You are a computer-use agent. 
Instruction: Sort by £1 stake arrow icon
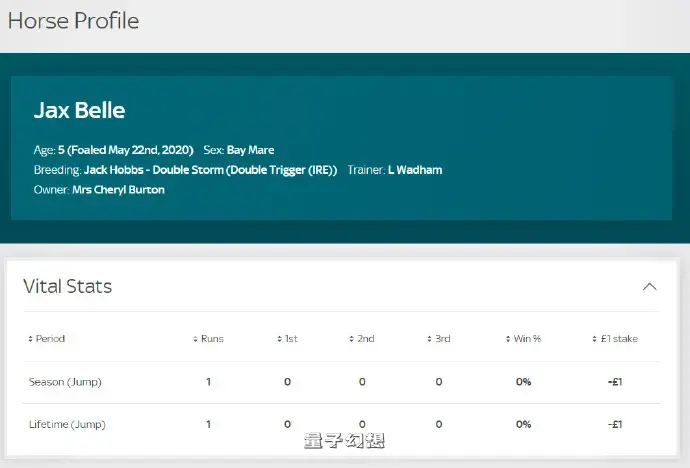594,339
